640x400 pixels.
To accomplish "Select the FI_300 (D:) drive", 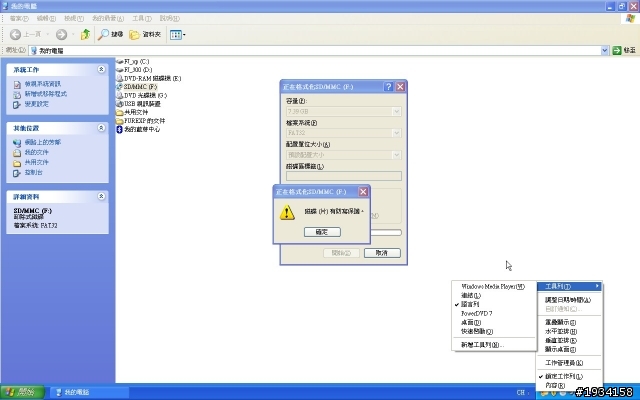I will click(134, 70).
